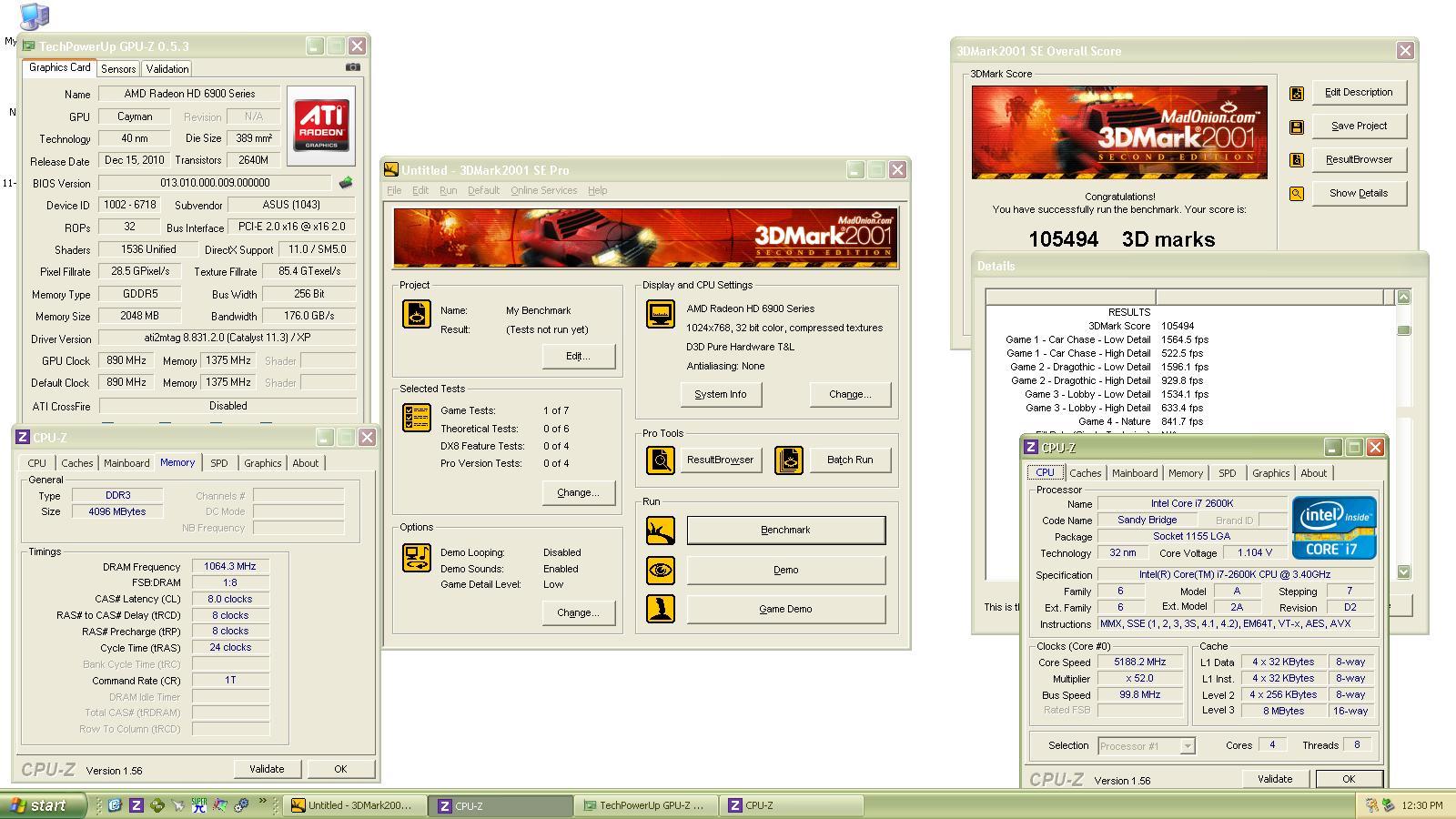Click Change... button under Selected Tests
This screenshot has height=819, width=1456.
[x=578, y=493]
